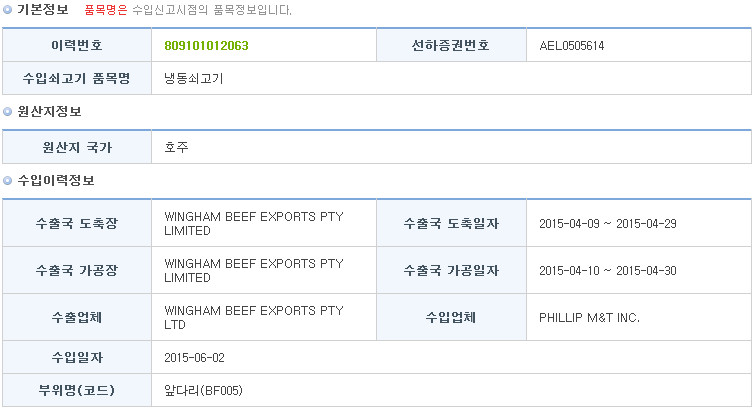Image resolution: width=754 pixels, height=409 pixels.
Task: Click the bullet icon beside 원산지정보
Action: 7,112
